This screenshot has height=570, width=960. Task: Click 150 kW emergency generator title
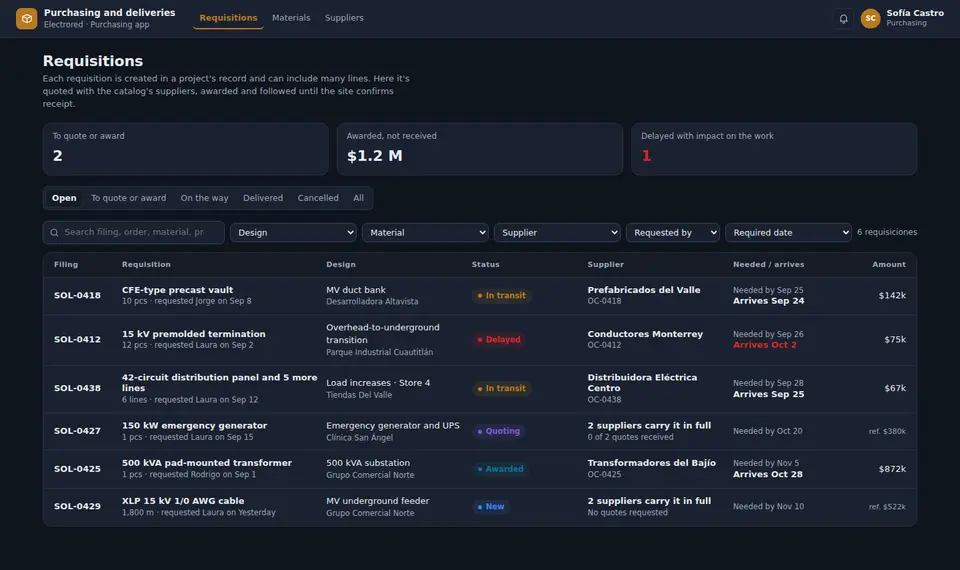tap(194, 426)
